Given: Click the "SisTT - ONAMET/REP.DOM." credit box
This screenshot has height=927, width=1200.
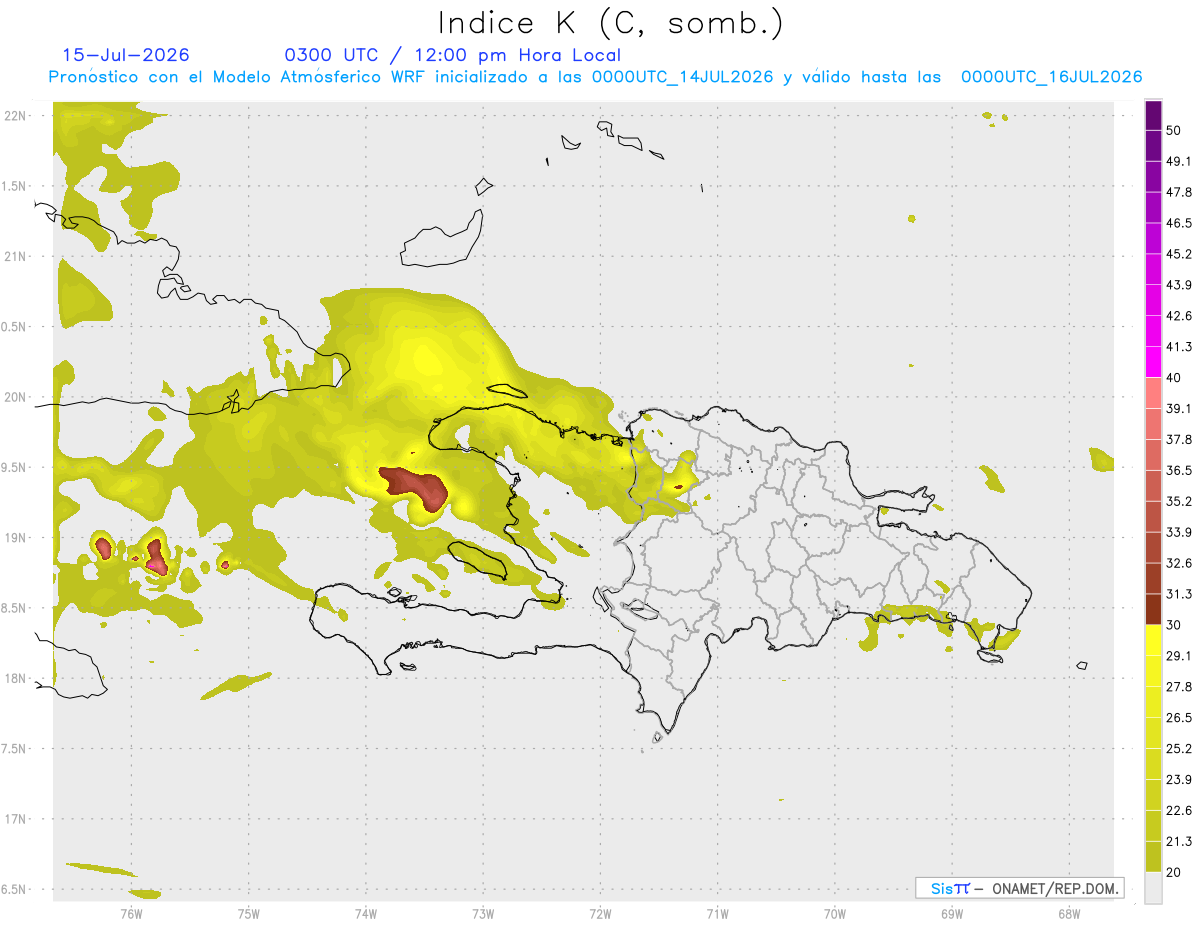Looking at the screenshot, I should pos(1019,888).
